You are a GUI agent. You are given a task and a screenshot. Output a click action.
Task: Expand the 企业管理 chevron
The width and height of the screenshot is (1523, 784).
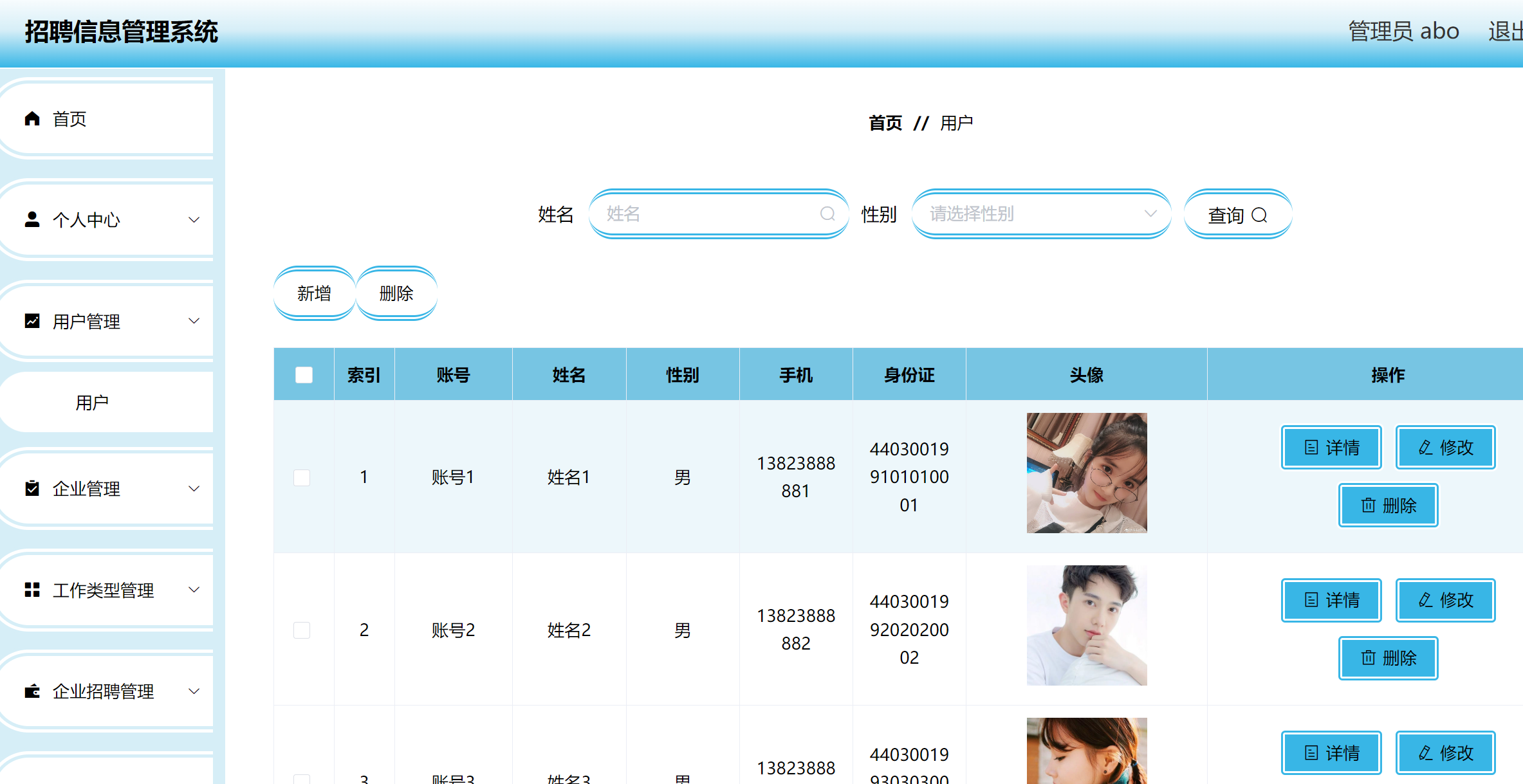(194, 489)
